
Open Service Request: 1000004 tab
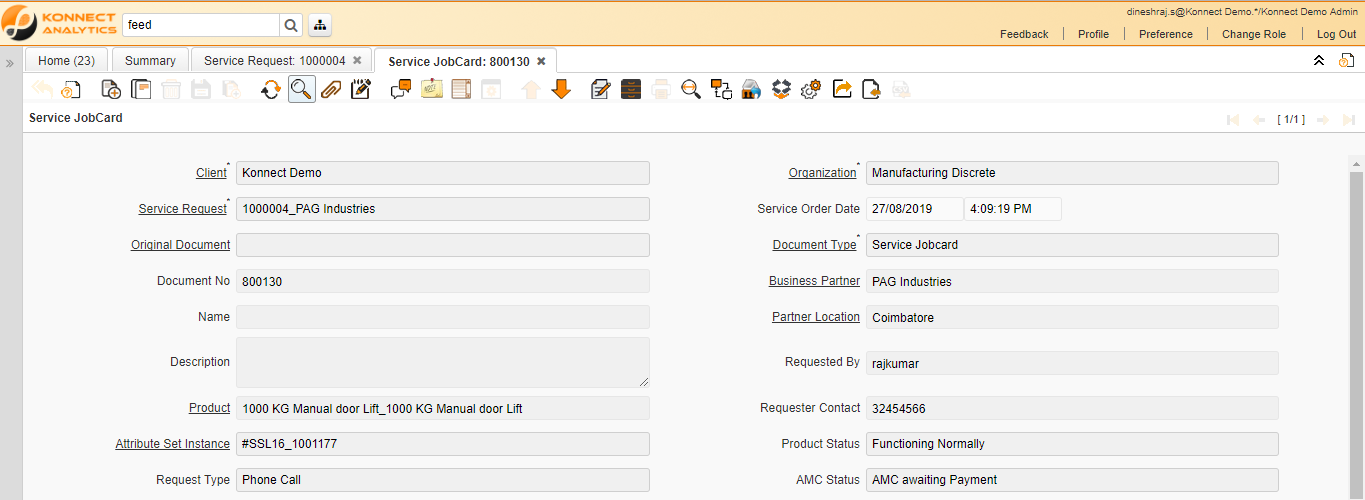pyautogui.click(x=274, y=61)
